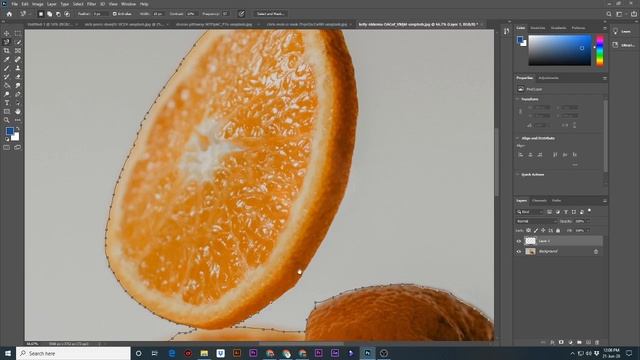The image size is (640, 360).
Task: Click the rainbow hue slider strip
Action: tap(600, 51)
